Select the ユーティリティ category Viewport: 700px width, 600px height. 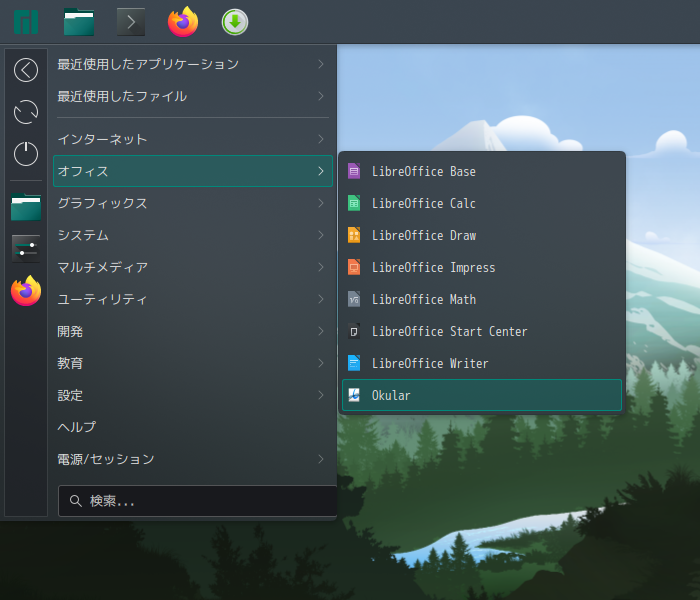(193, 299)
